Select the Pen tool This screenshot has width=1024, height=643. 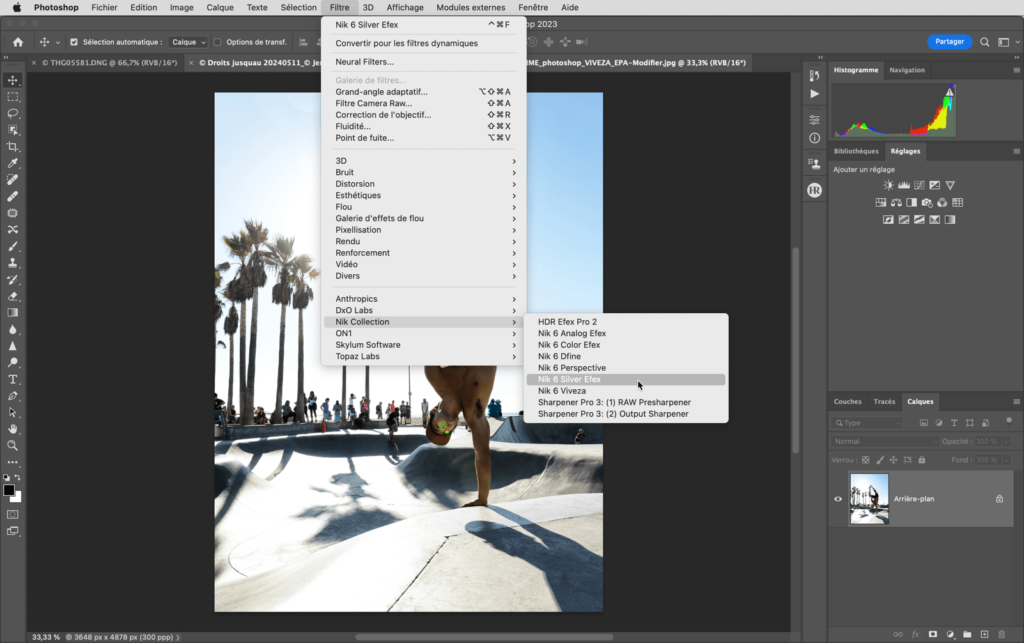(12, 396)
